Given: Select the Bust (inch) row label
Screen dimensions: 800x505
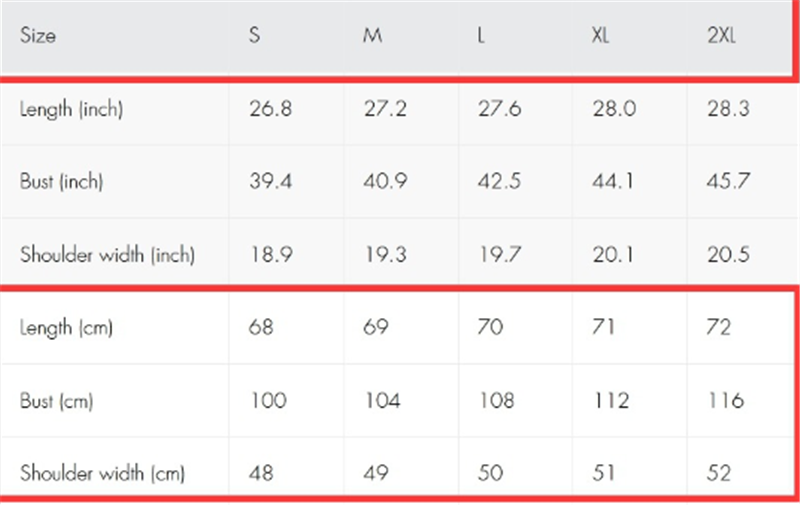Looking at the screenshot, I should pyautogui.click(x=62, y=181).
